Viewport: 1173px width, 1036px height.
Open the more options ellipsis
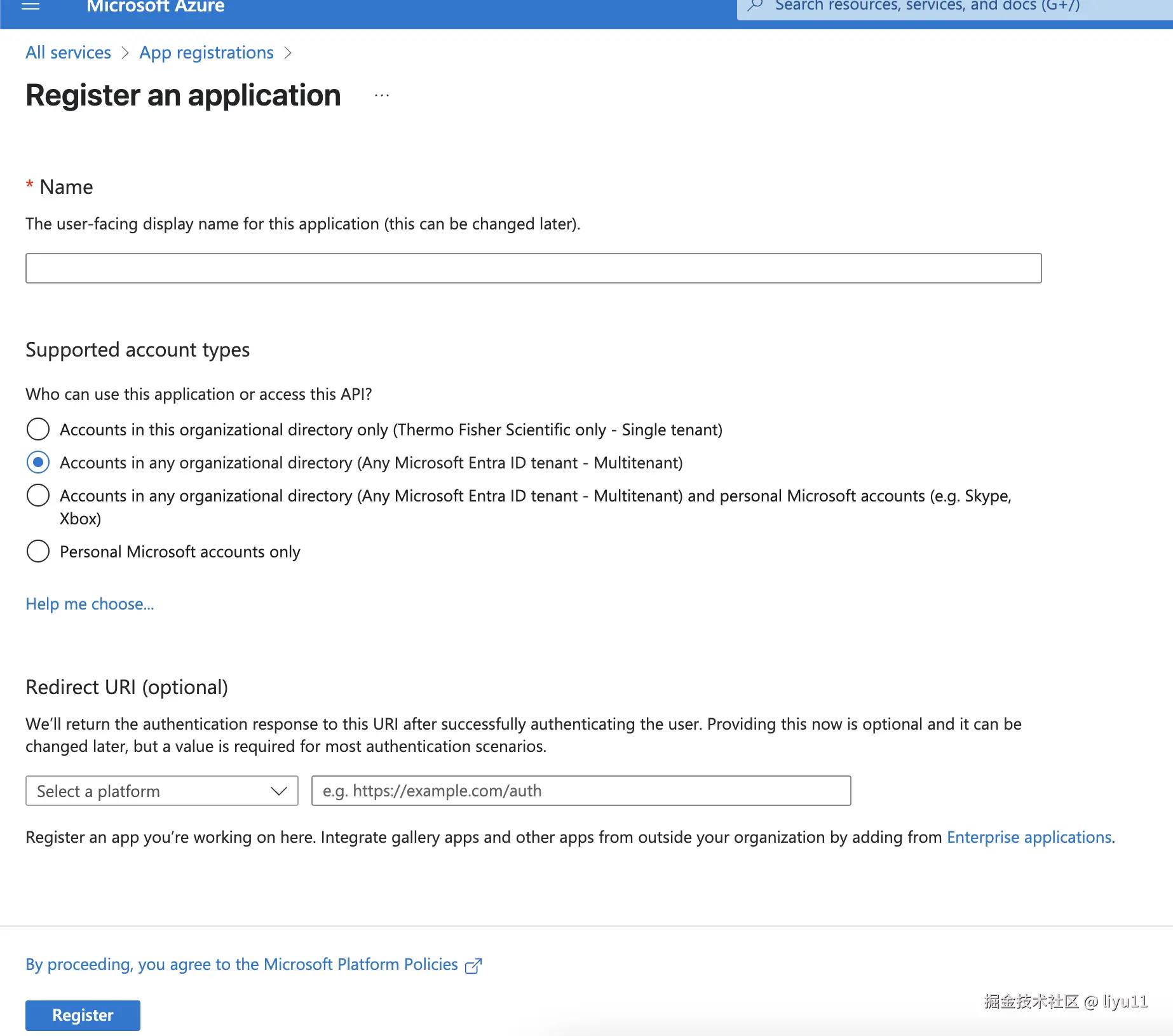[381, 96]
